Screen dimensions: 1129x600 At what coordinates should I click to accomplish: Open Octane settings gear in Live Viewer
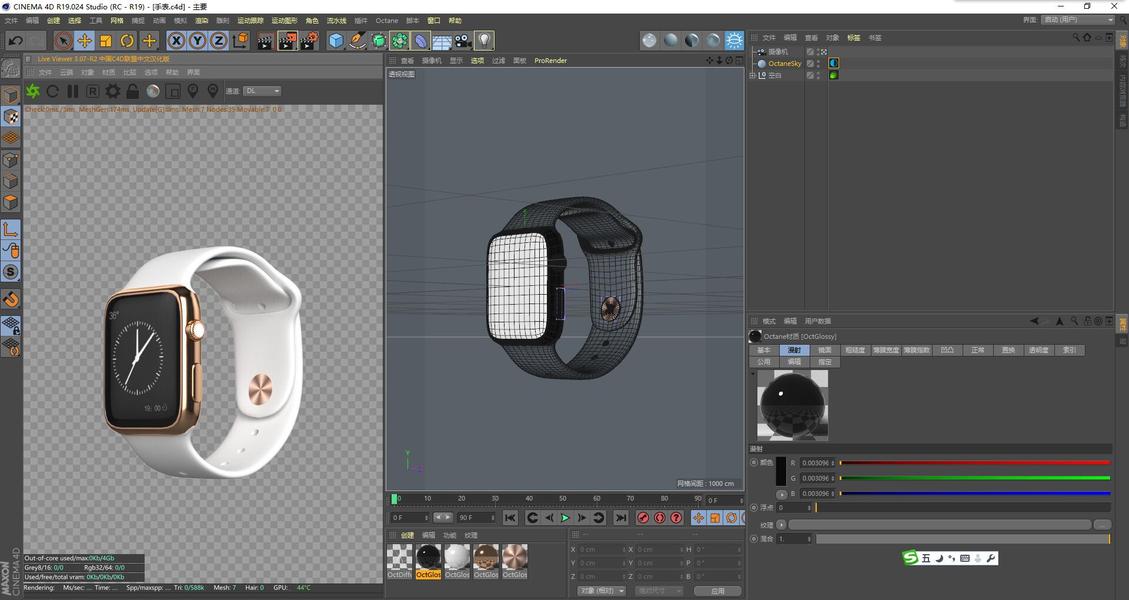113,91
